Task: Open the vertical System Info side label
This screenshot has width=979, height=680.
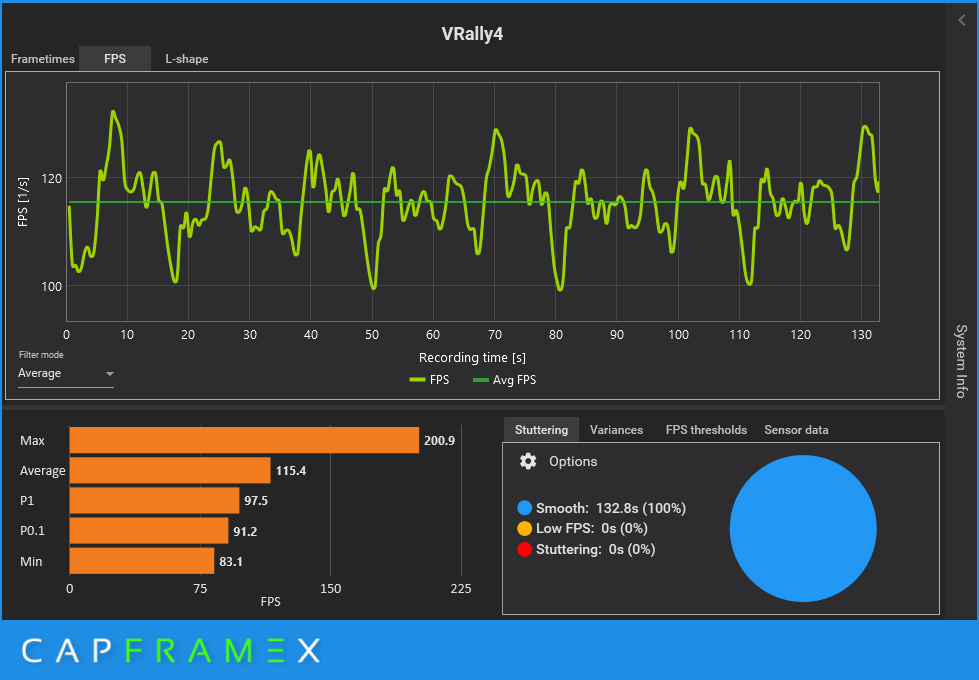Action: tap(962, 361)
